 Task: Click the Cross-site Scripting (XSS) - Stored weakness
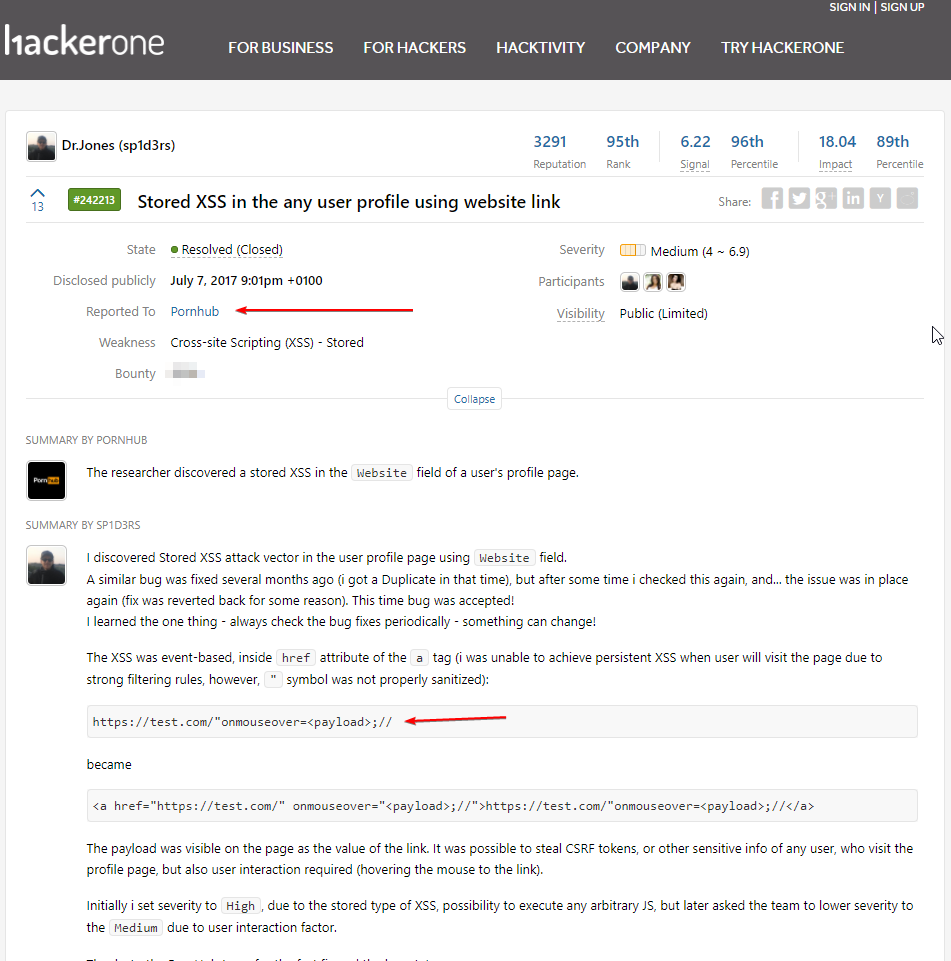click(x=267, y=343)
